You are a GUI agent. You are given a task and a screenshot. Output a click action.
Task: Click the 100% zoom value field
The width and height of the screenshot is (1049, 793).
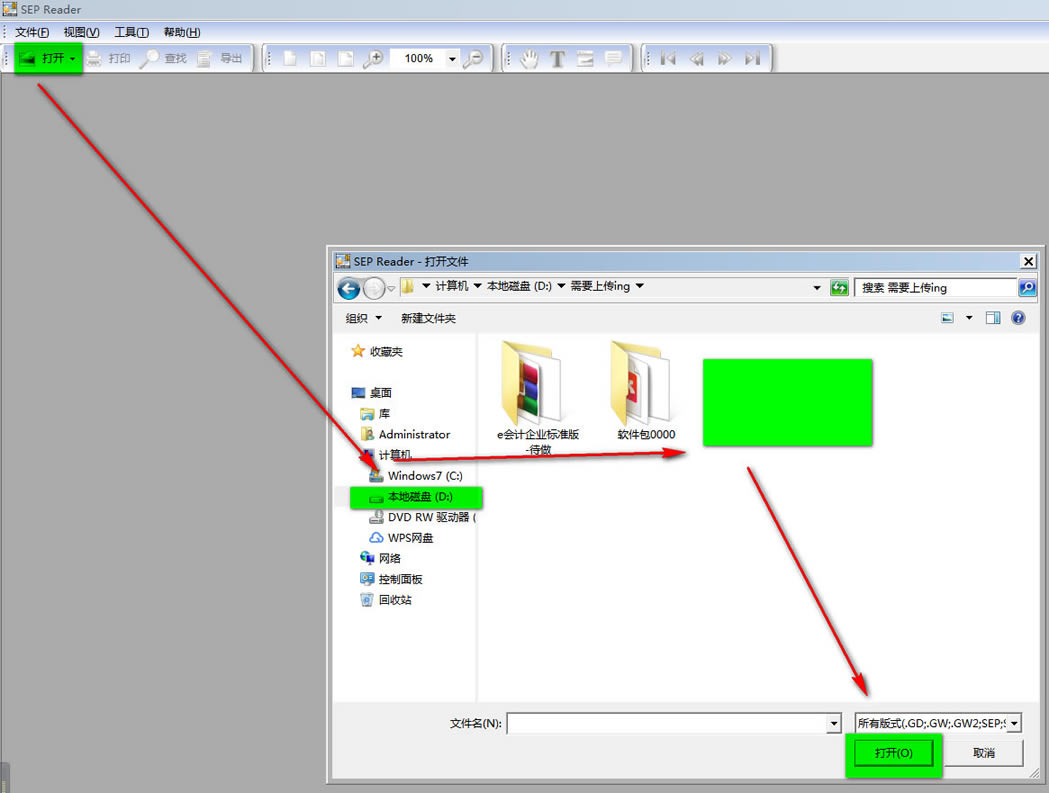[x=418, y=59]
